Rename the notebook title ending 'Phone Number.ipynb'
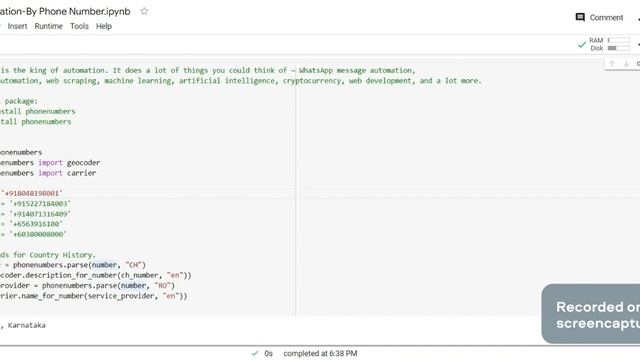Viewport: 640px width, 360px height. (x=65, y=11)
